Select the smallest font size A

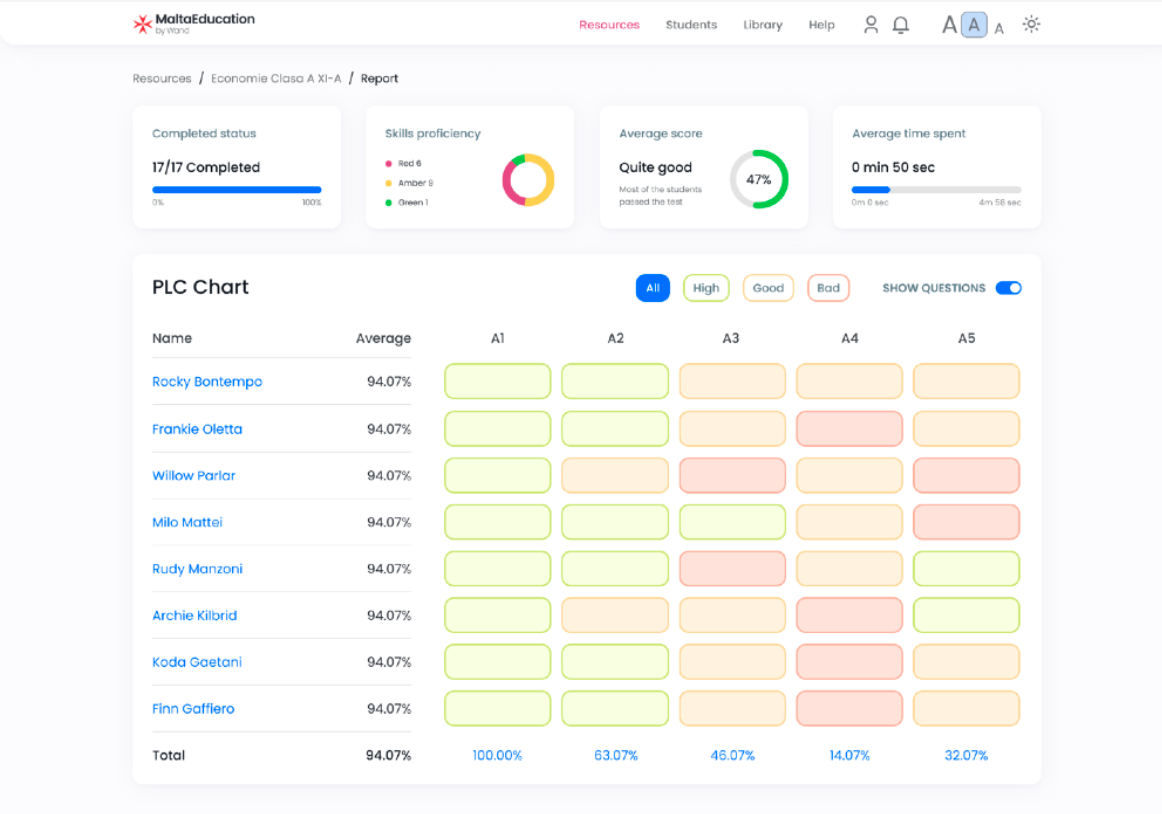(x=999, y=29)
